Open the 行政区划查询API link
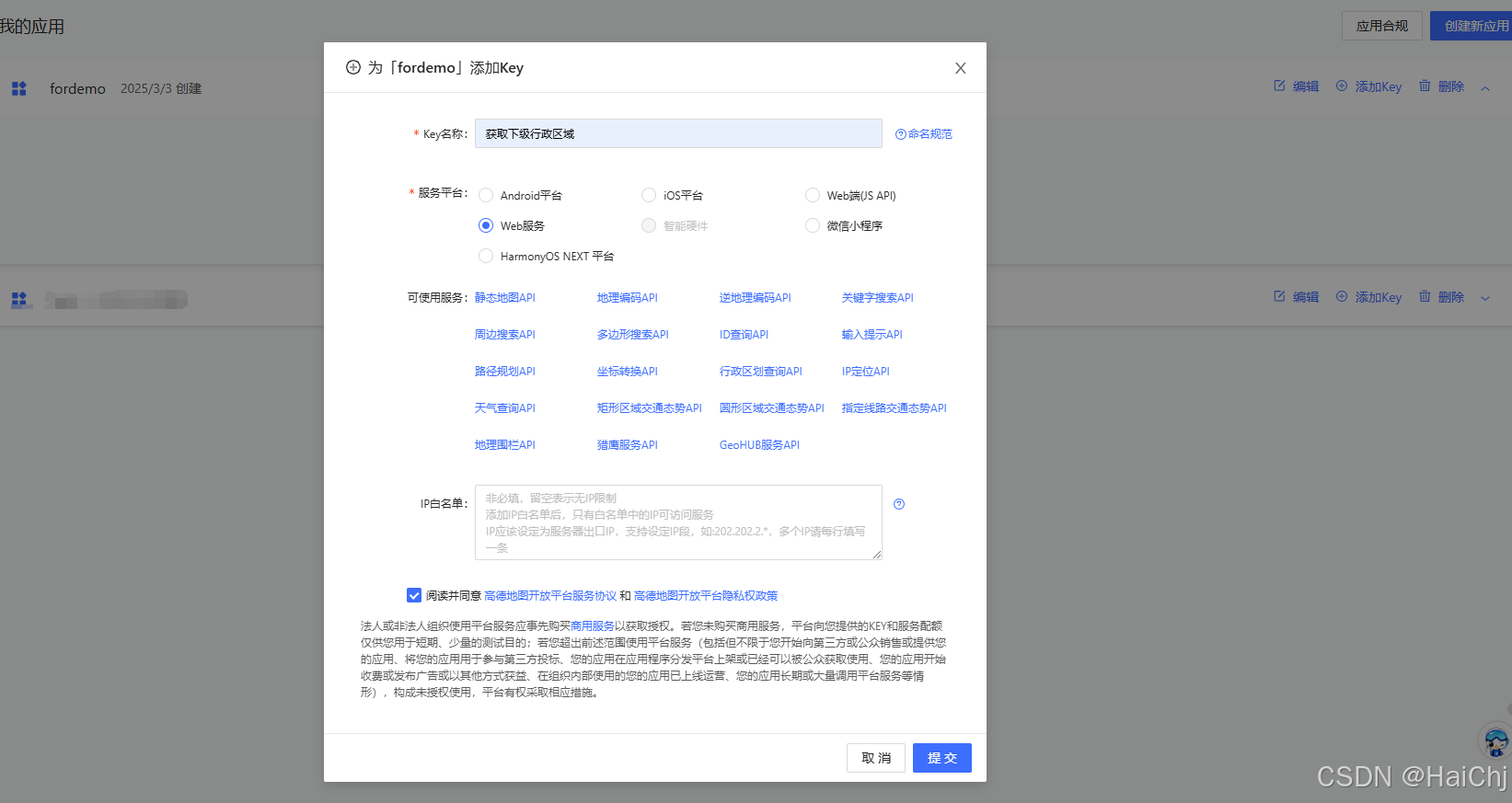Viewport: 1512px width, 803px height. 761,372
